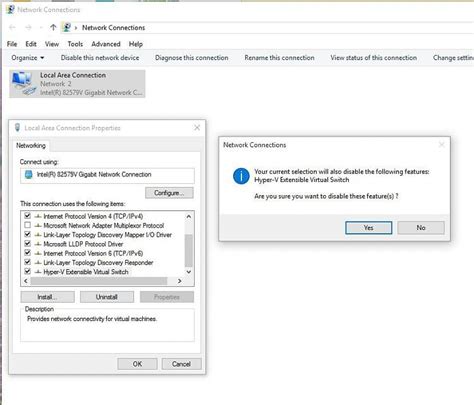The width and height of the screenshot is (474, 405).
Task: Click Diagnose this connection
Action: 192,58
